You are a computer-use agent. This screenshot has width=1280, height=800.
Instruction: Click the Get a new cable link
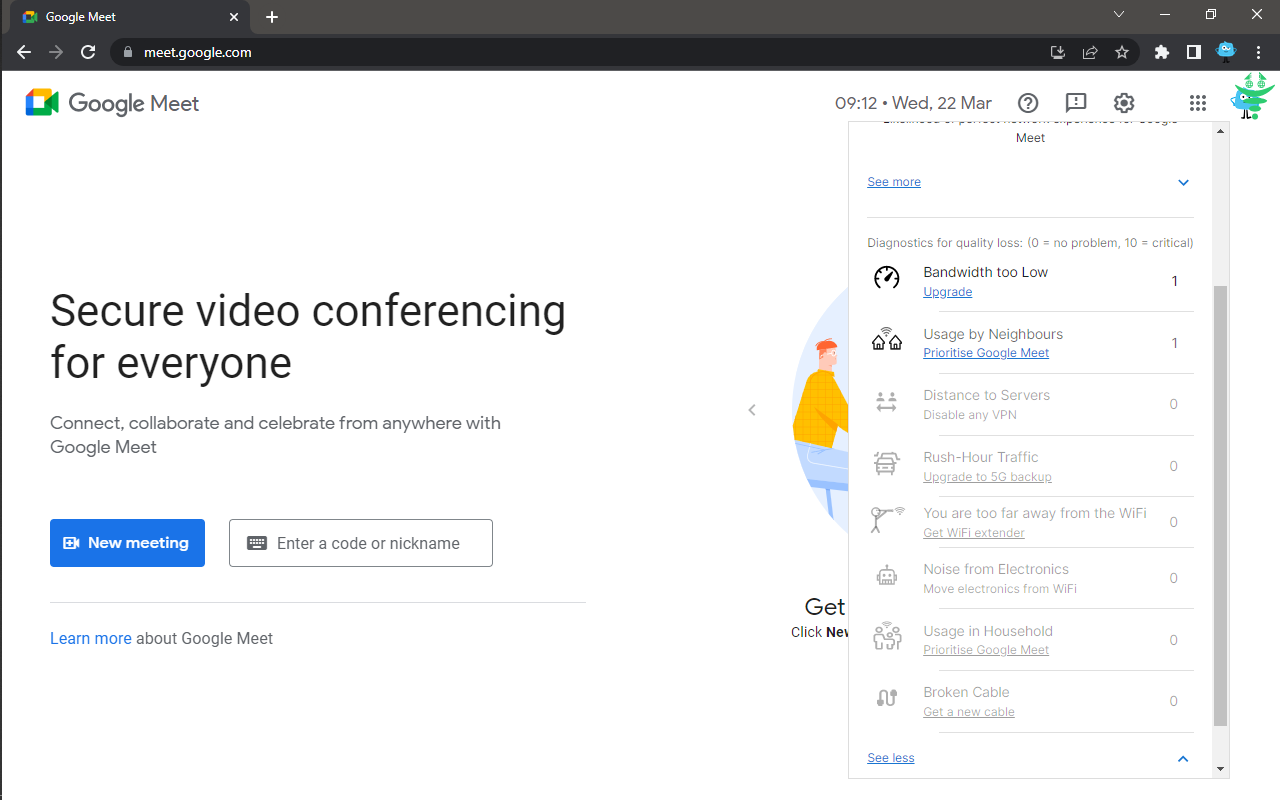click(969, 712)
